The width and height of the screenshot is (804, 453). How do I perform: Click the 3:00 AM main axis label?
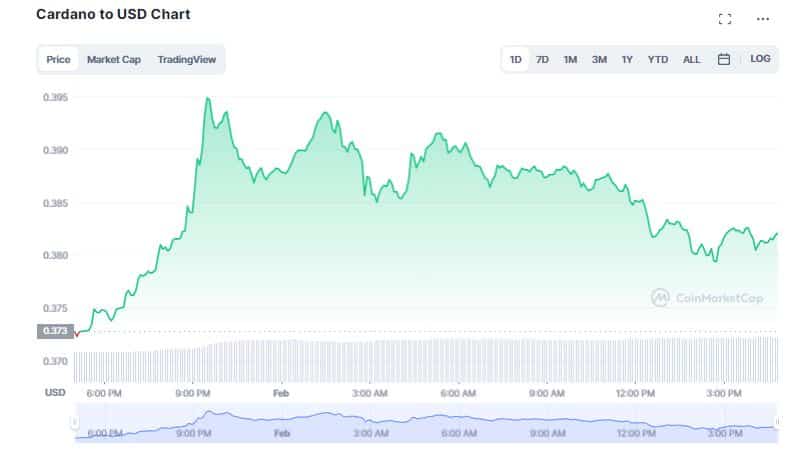pyautogui.click(x=370, y=393)
